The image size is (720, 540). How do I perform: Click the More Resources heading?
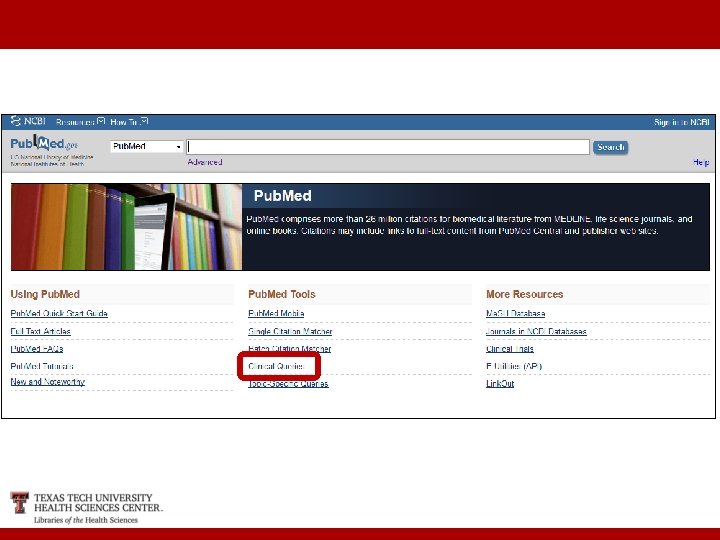pos(524,294)
